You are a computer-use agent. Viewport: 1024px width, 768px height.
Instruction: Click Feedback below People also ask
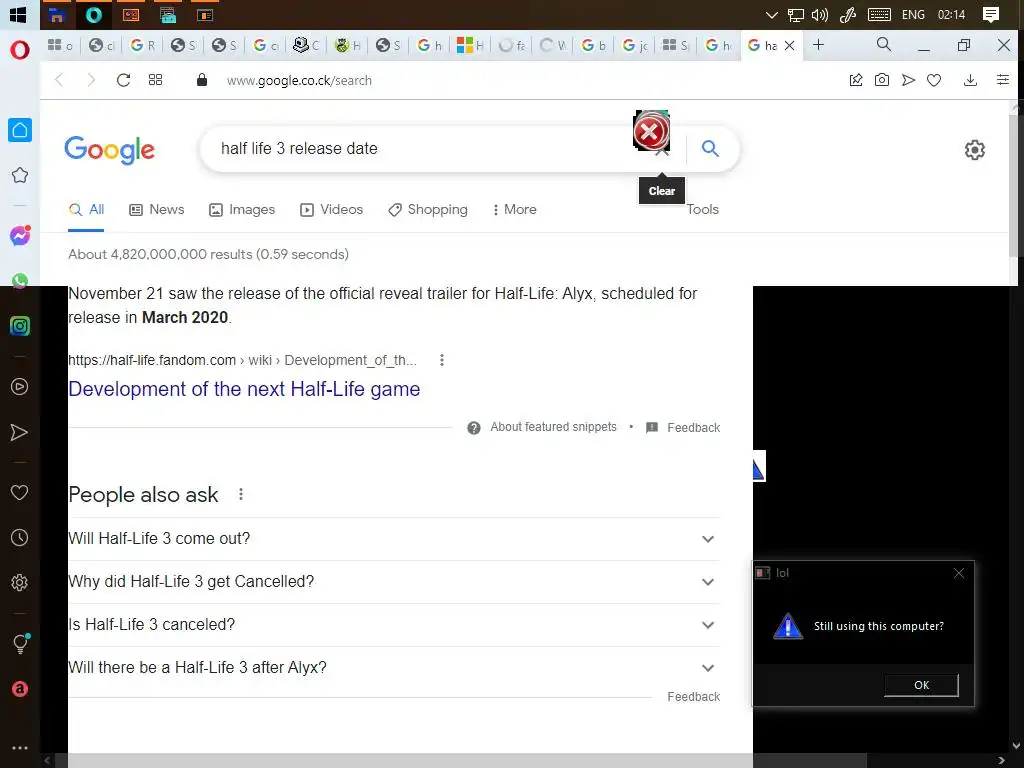[694, 697]
